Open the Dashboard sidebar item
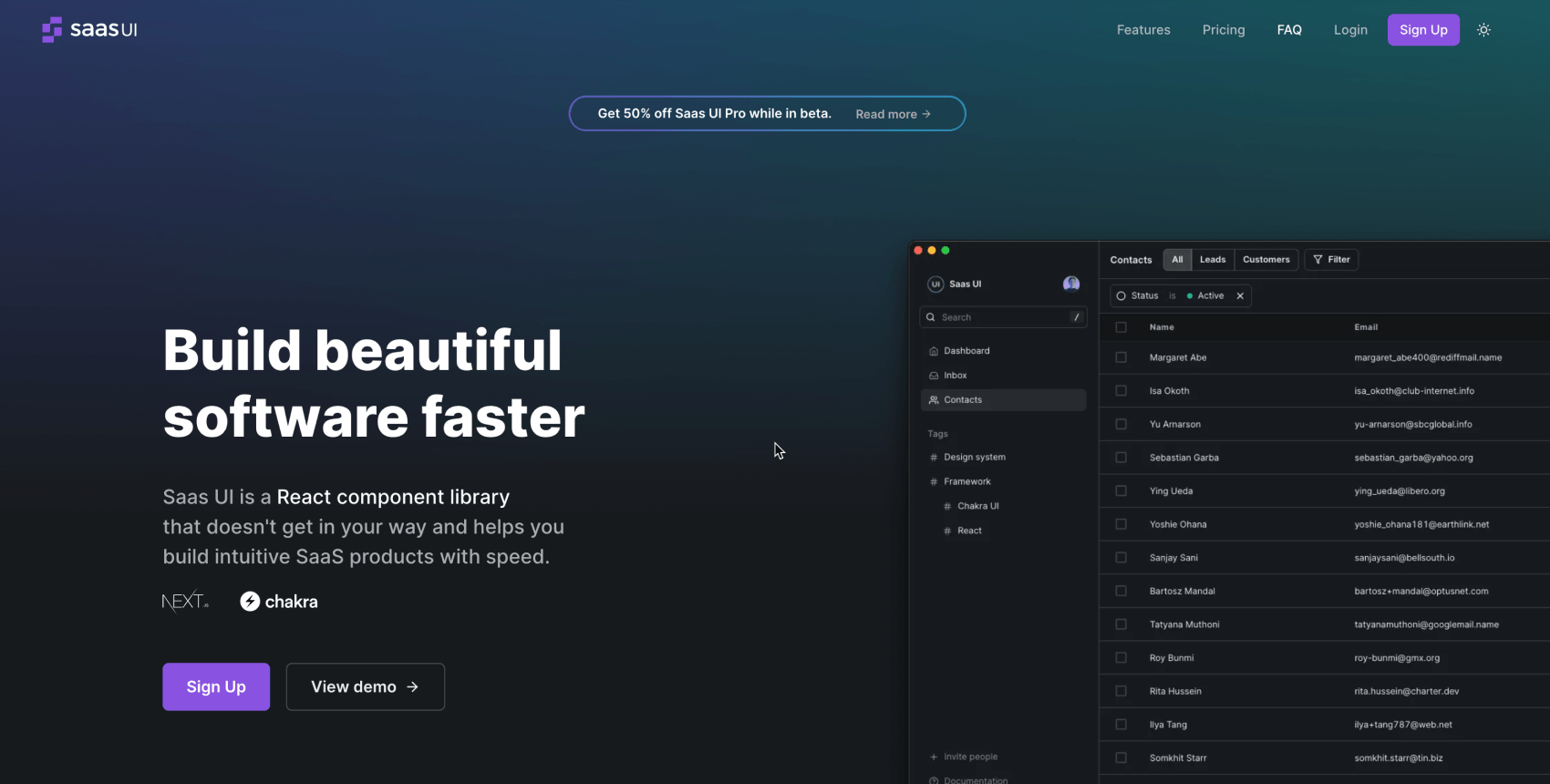This screenshot has height=784, width=1550. click(x=966, y=351)
